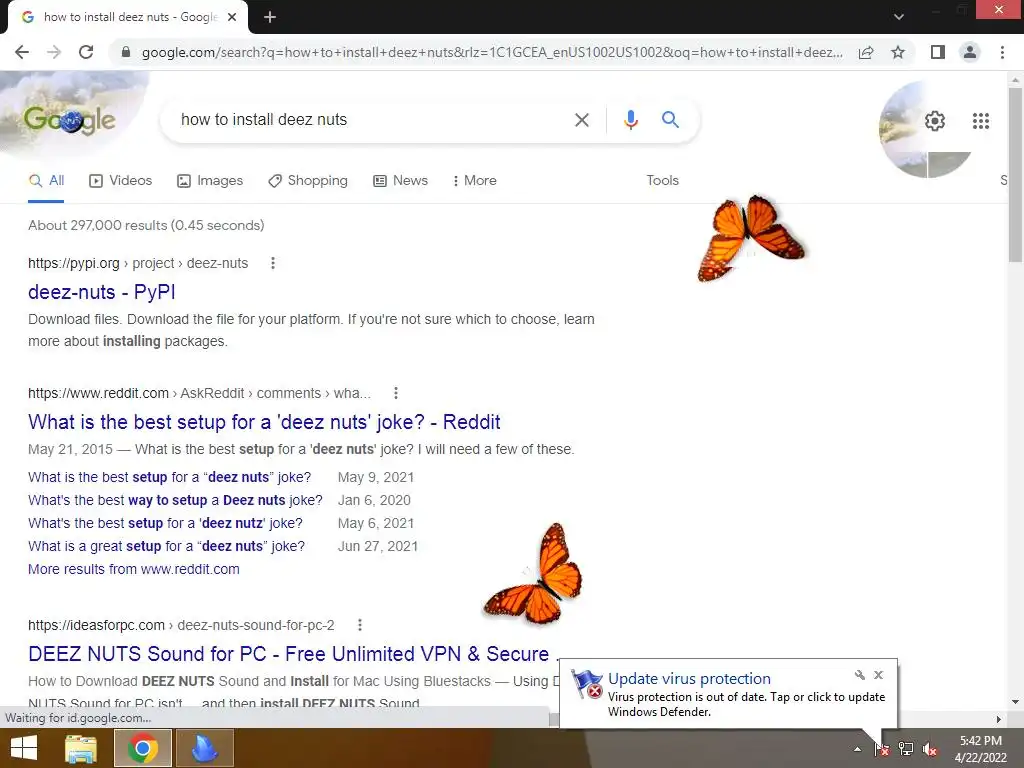Click the 'About 297,000 results' text
This screenshot has width=1024, height=768.
[146, 225]
